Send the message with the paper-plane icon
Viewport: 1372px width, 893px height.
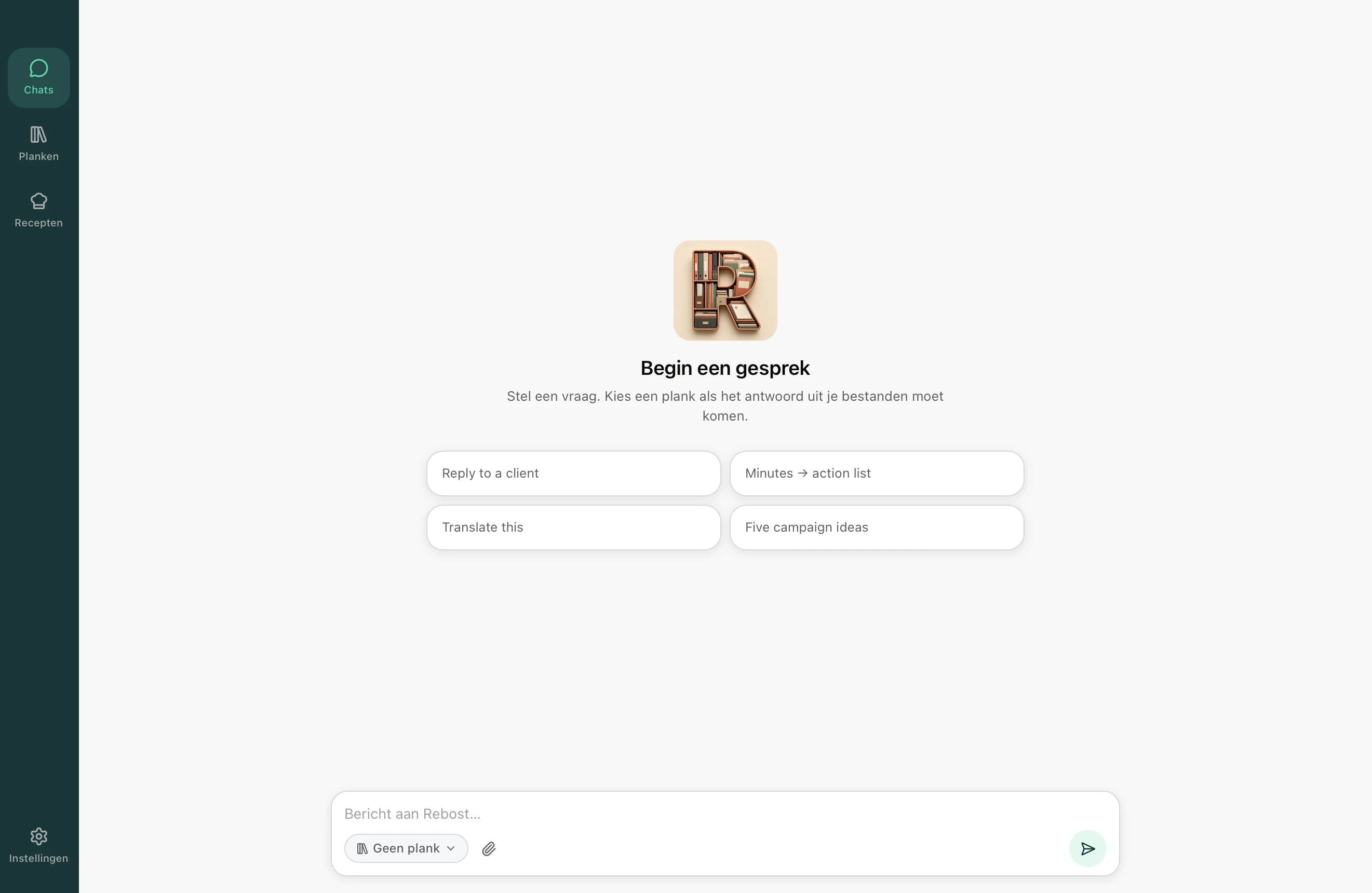pyautogui.click(x=1088, y=848)
